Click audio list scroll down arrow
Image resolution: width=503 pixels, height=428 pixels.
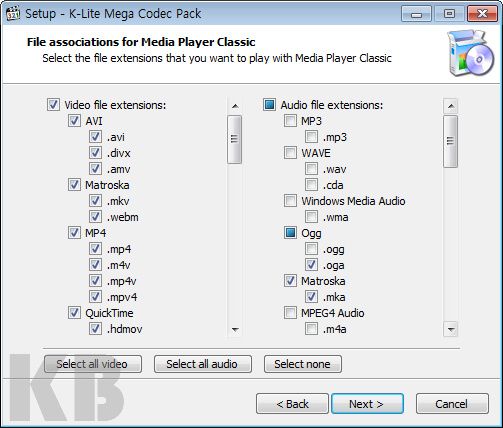[x=451, y=330]
